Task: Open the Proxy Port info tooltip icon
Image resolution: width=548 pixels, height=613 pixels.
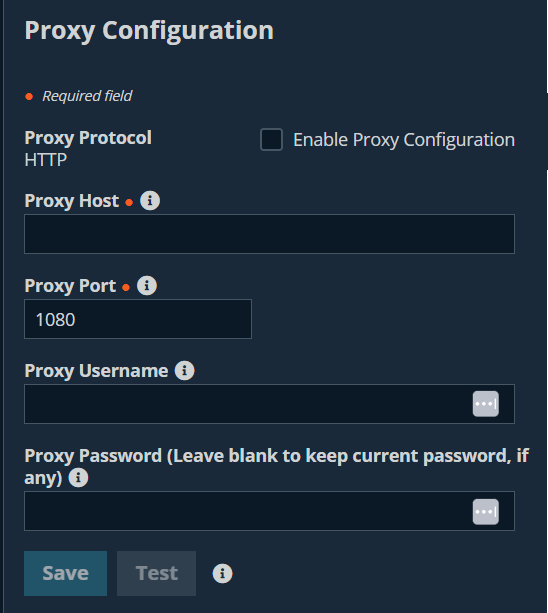Action: [x=147, y=286]
